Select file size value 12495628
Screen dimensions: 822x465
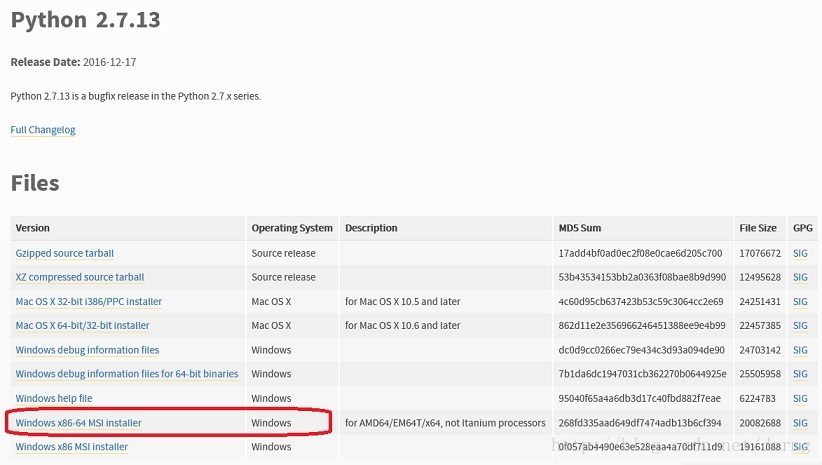coord(760,277)
